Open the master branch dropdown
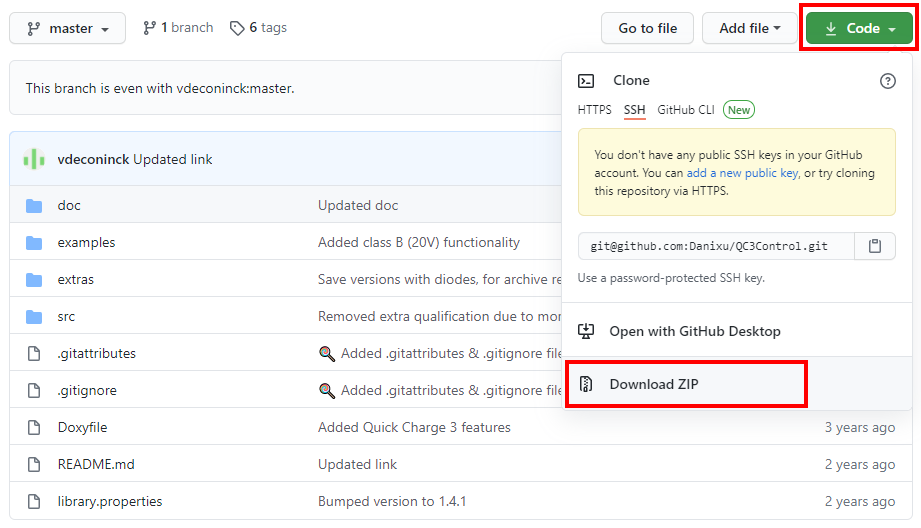Image resolution: width=921 pixels, height=528 pixels. click(68, 28)
